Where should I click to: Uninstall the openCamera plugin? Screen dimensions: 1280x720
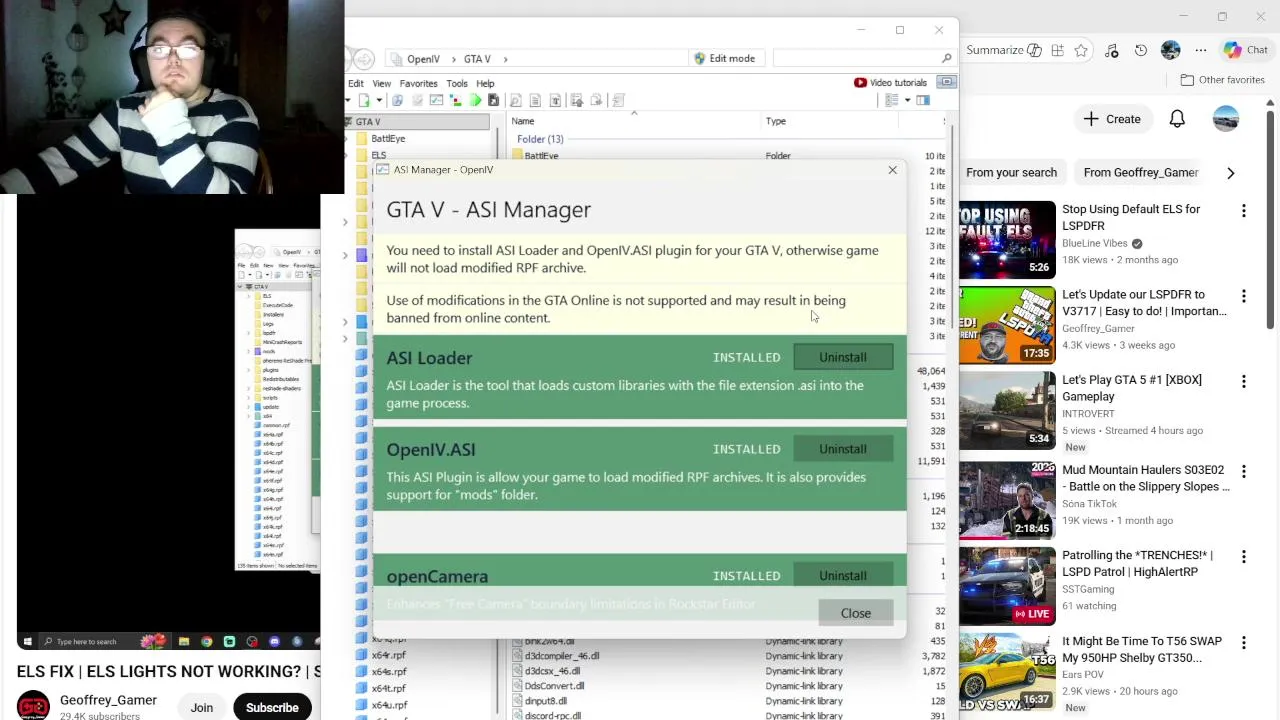(x=843, y=576)
